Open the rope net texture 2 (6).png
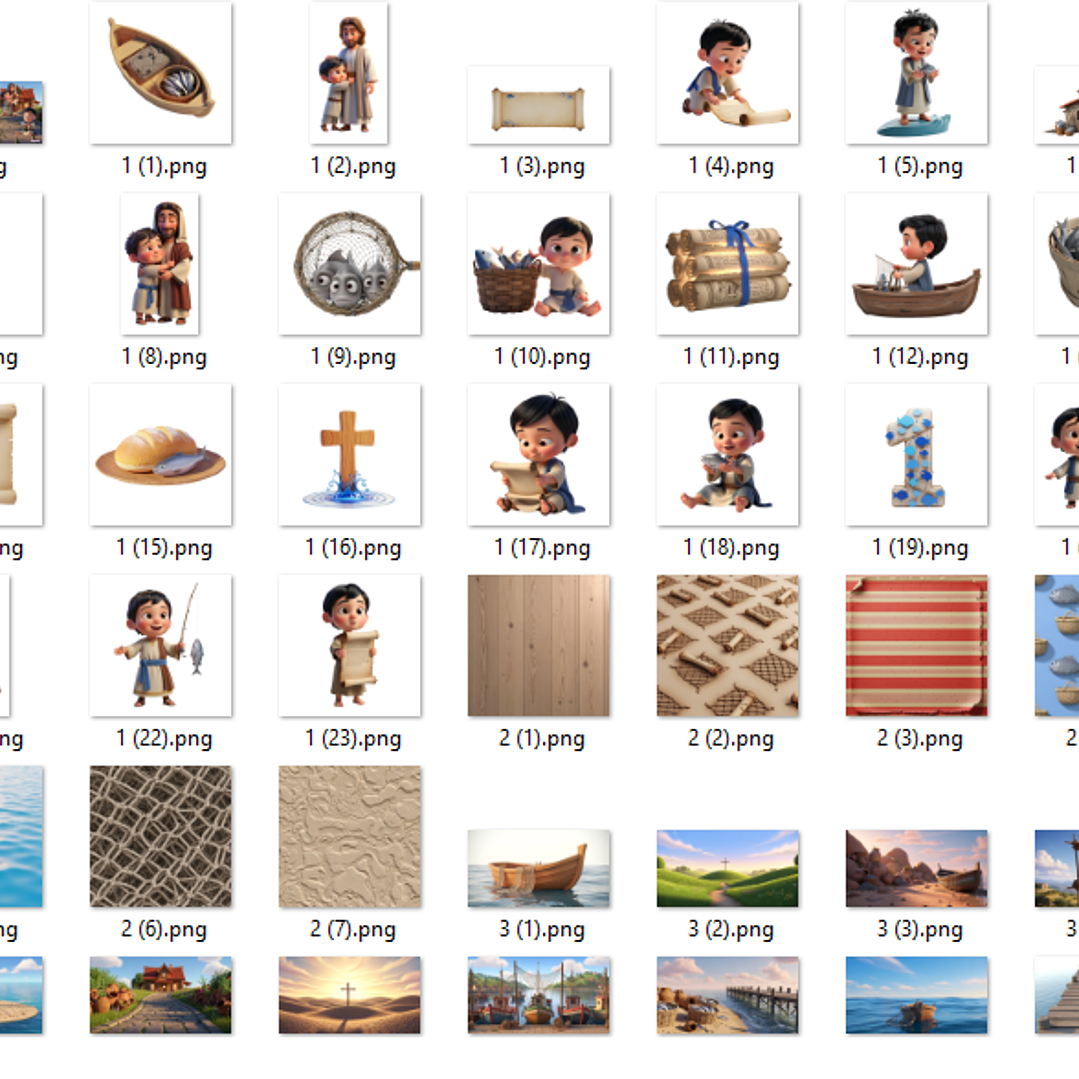The height and width of the screenshot is (1079, 1079). pyautogui.click(x=160, y=836)
